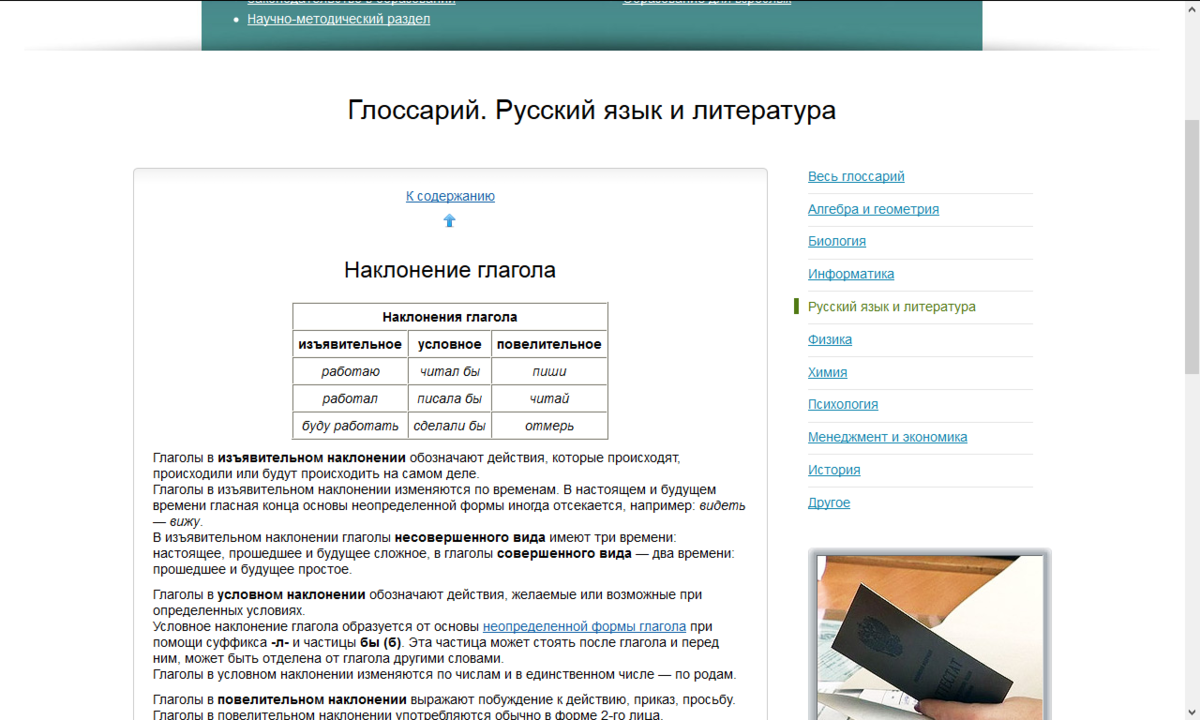Open Физика glossary section
The image size is (1200, 720).
pos(830,339)
